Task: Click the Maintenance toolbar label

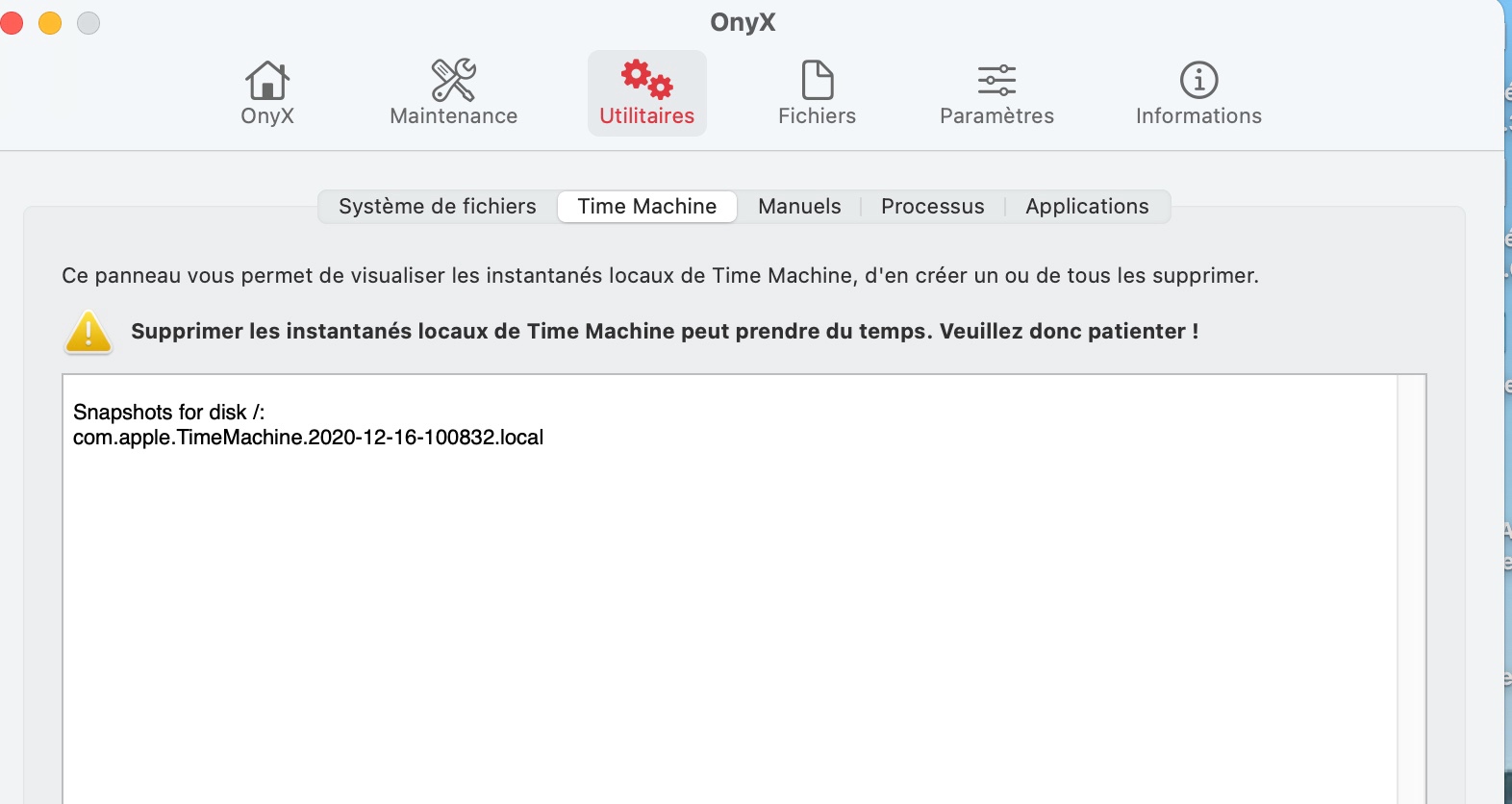Action: pyautogui.click(x=454, y=115)
